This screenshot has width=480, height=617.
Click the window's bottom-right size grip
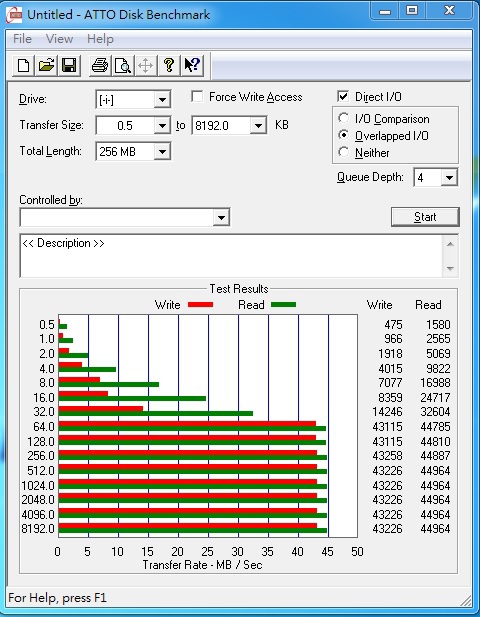point(465,599)
